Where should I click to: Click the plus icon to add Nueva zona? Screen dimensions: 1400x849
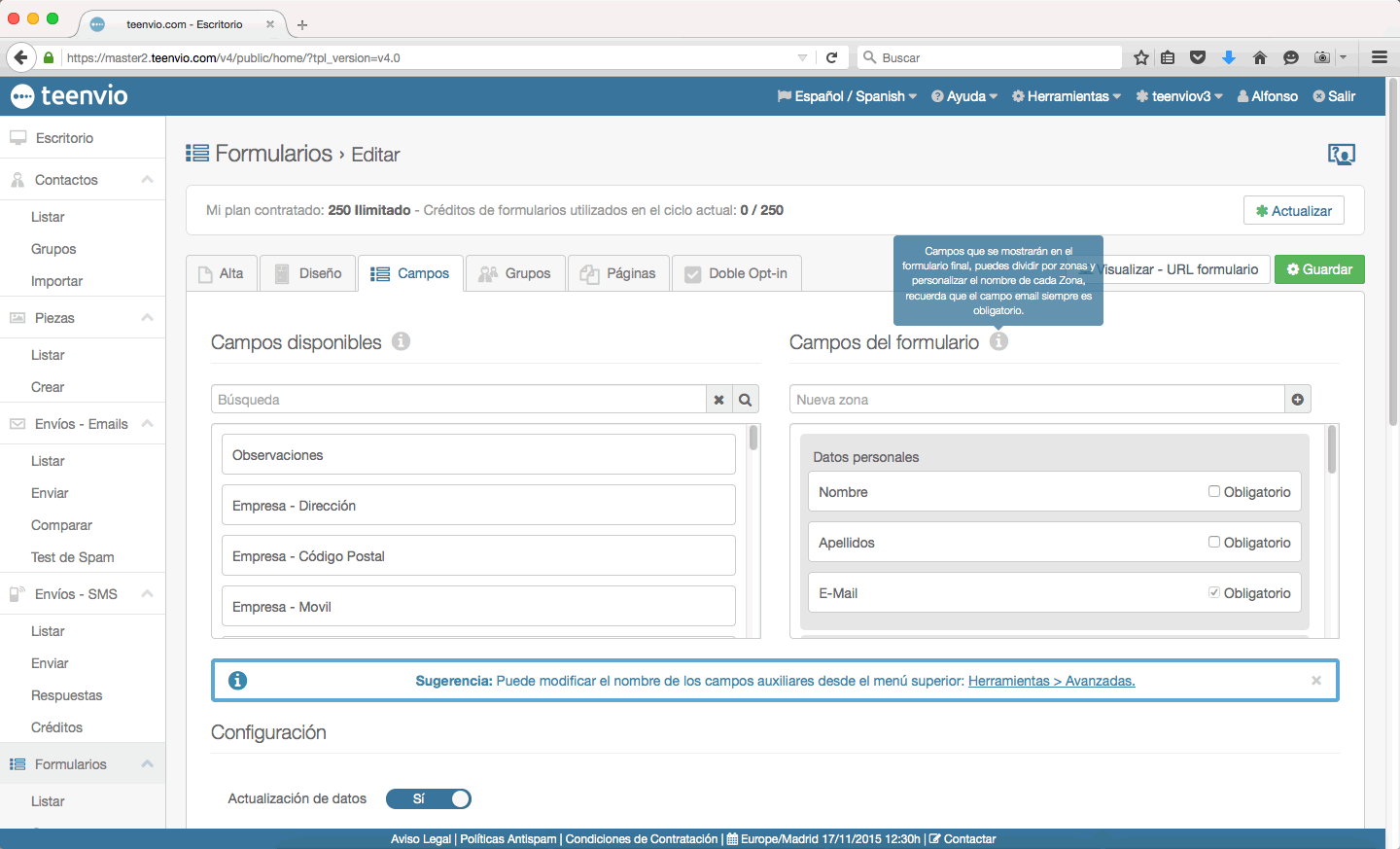click(x=1297, y=399)
